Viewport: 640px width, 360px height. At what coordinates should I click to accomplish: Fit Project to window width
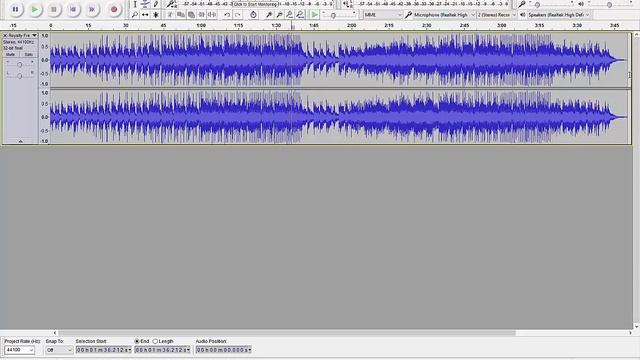[300, 15]
